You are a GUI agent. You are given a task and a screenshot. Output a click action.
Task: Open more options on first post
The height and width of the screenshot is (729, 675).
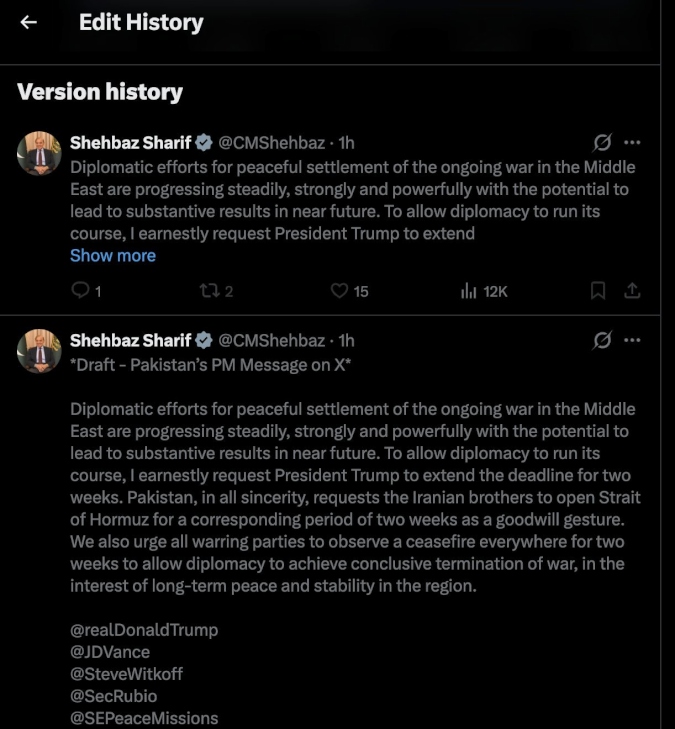pos(632,142)
